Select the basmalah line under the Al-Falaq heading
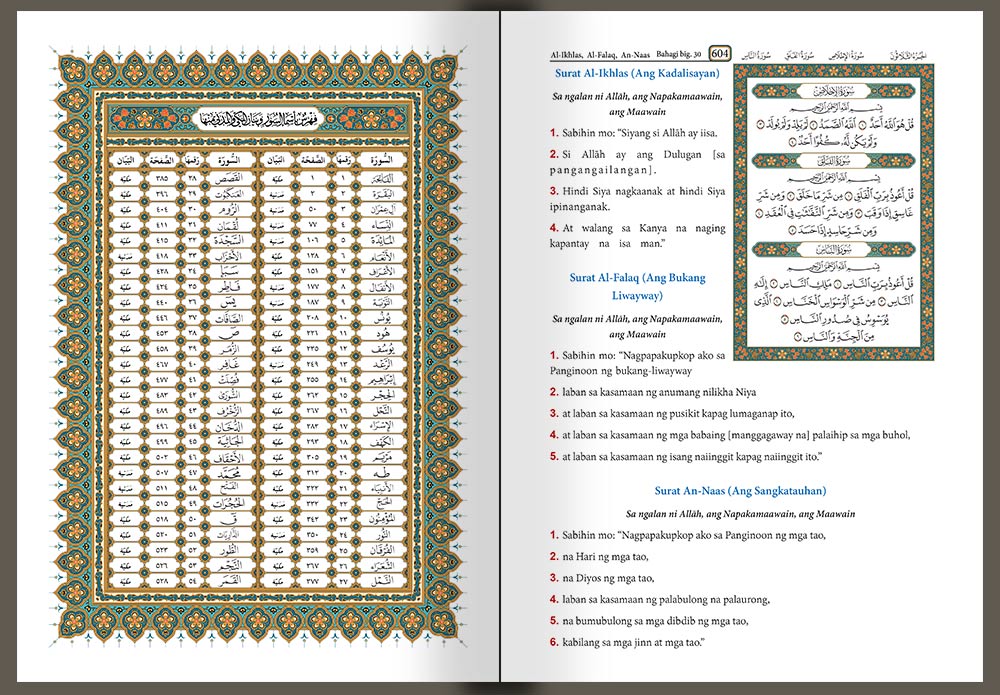This screenshot has width=1000, height=695. coord(637,326)
